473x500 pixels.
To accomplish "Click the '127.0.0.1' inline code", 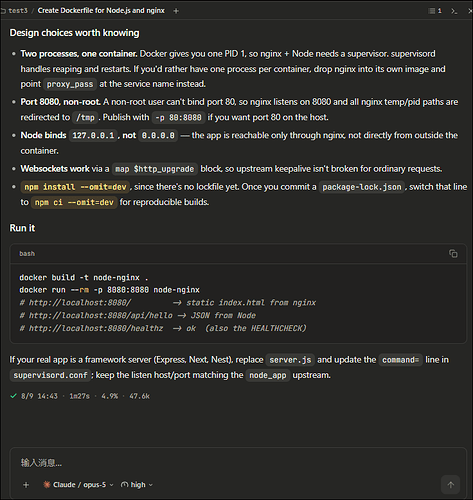I will [93, 135].
